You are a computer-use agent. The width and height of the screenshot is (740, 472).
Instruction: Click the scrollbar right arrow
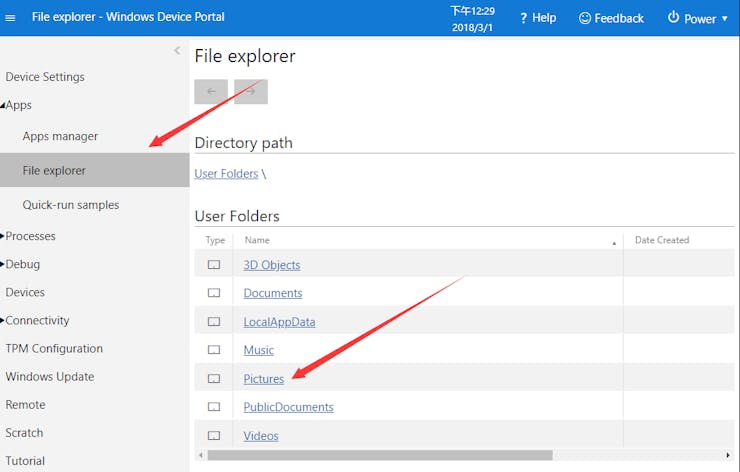tap(728, 455)
